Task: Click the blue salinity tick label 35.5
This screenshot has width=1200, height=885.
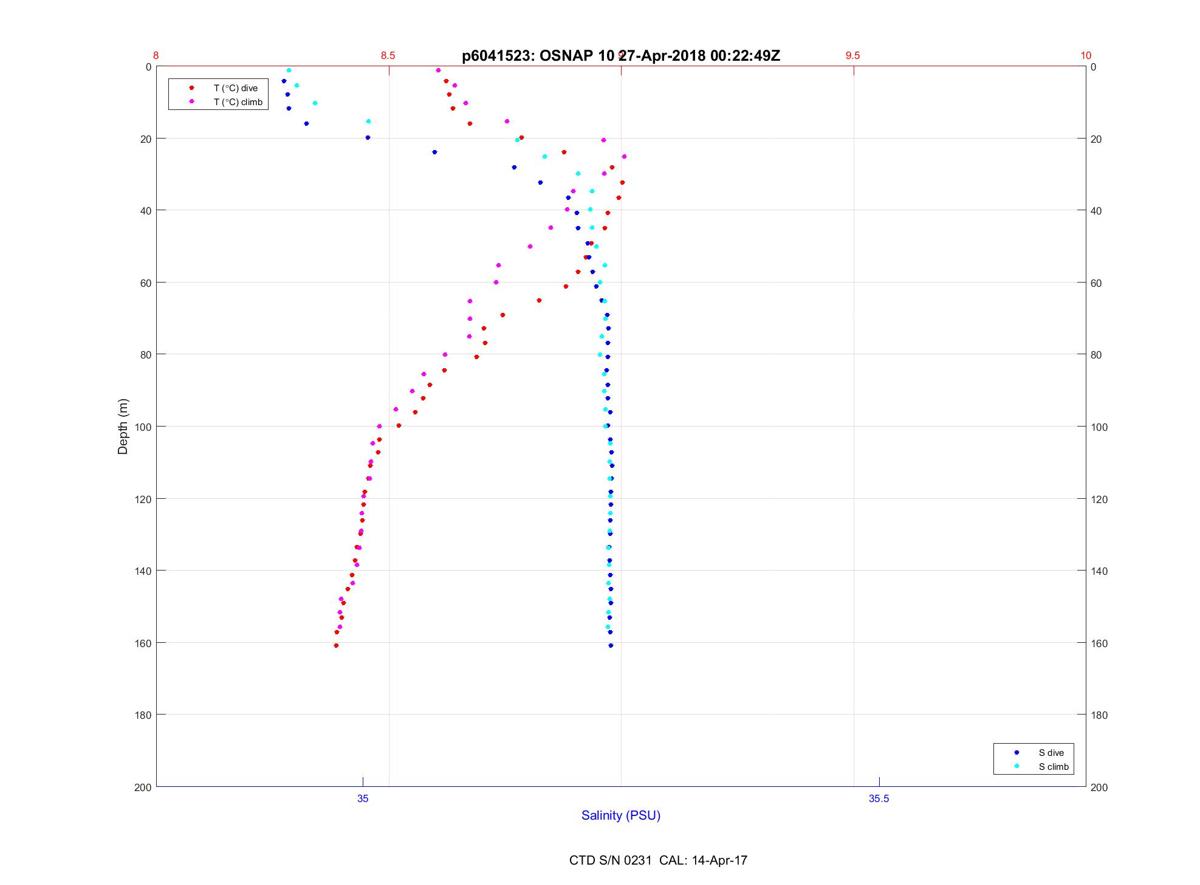Action: coord(879,798)
